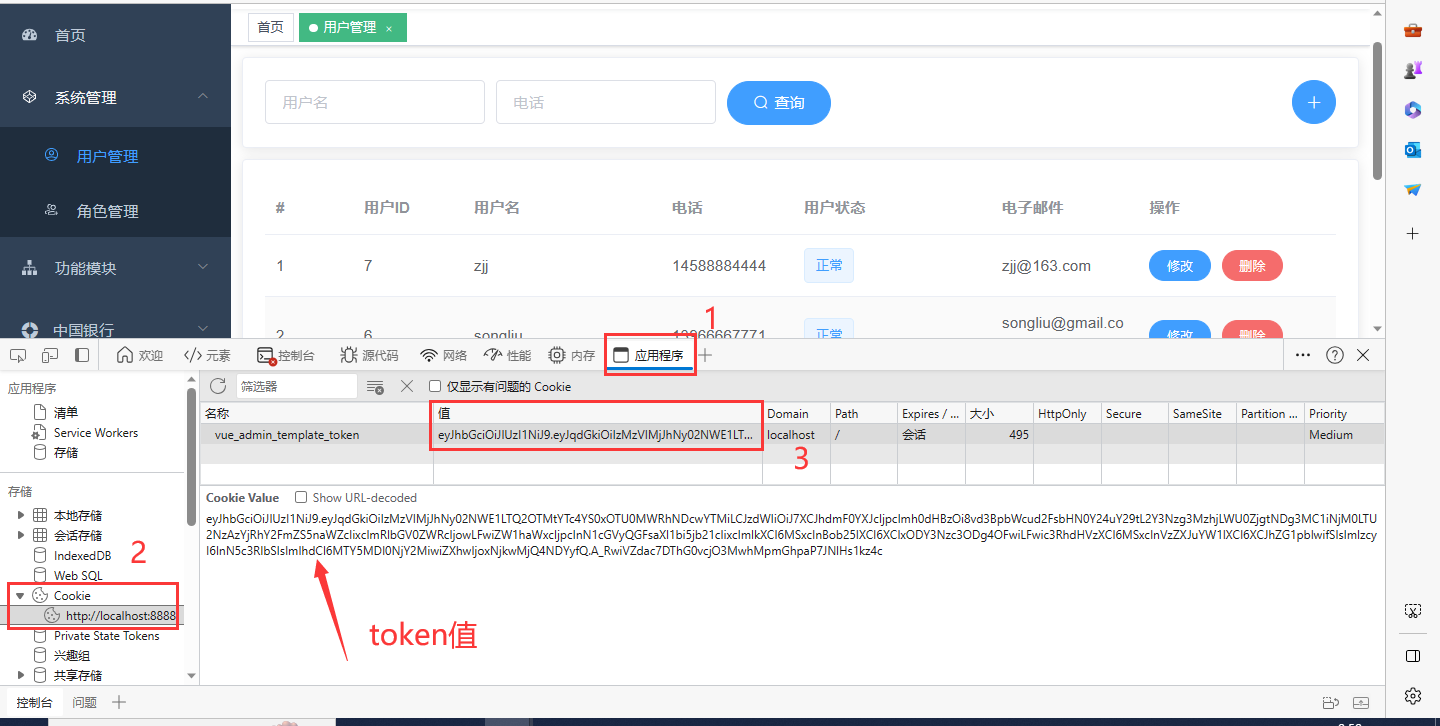Click the 筛选器 cookie filter field

coord(297,386)
